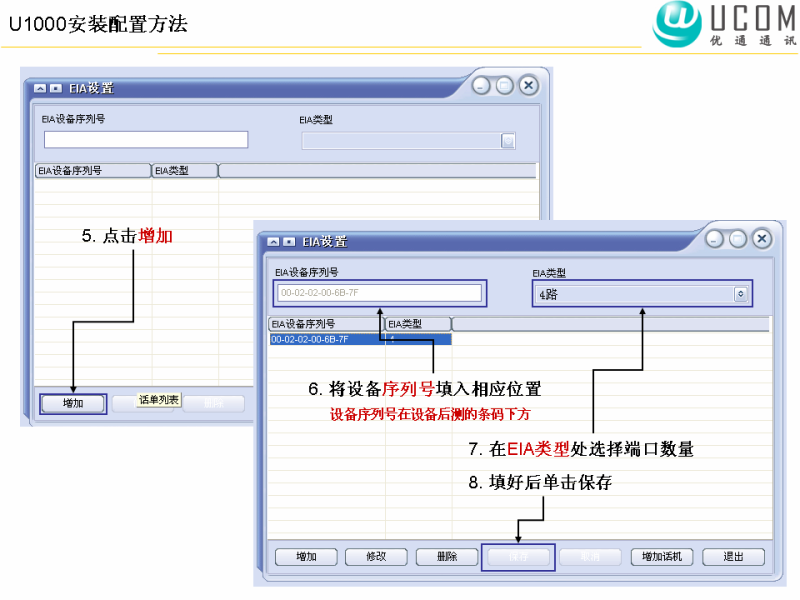The height and width of the screenshot is (600, 800).
Task: Click the EIA设备序列号 column header in back window
Action: (92, 171)
